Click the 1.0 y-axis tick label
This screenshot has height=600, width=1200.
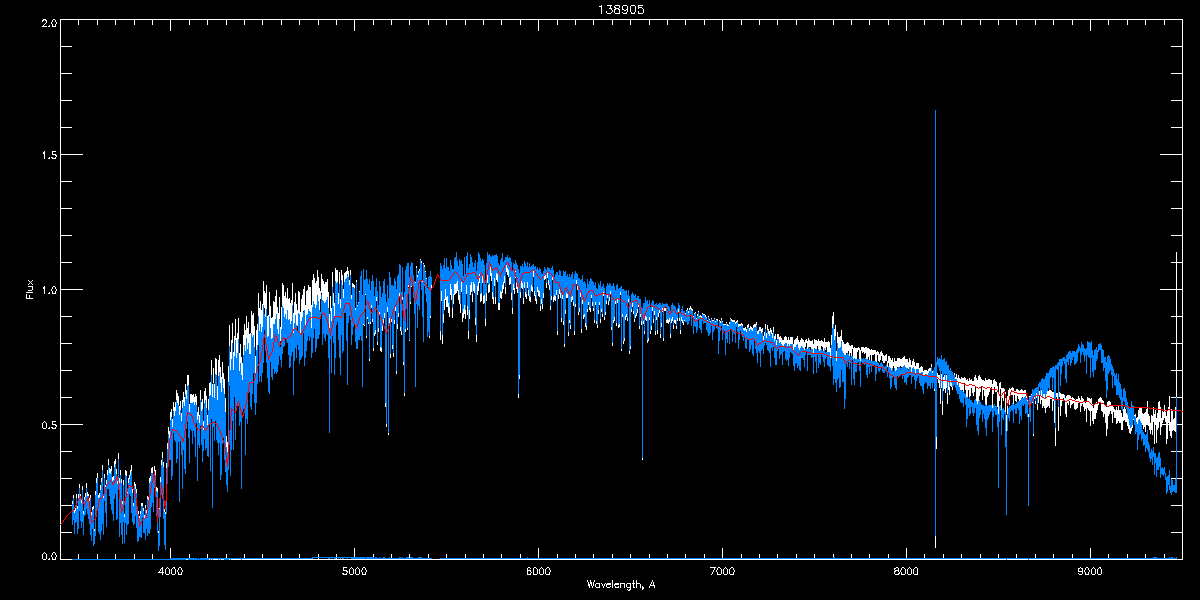tap(48, 290)
